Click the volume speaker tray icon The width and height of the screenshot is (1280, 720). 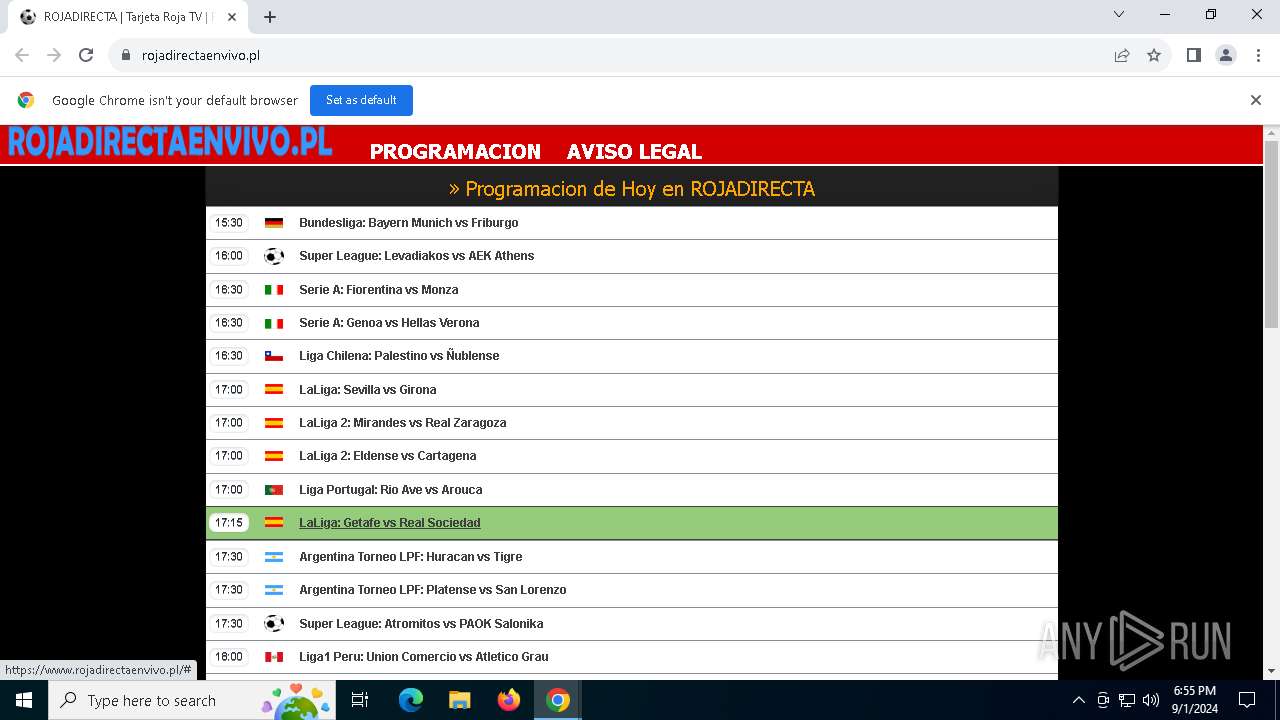[1151, 700]
